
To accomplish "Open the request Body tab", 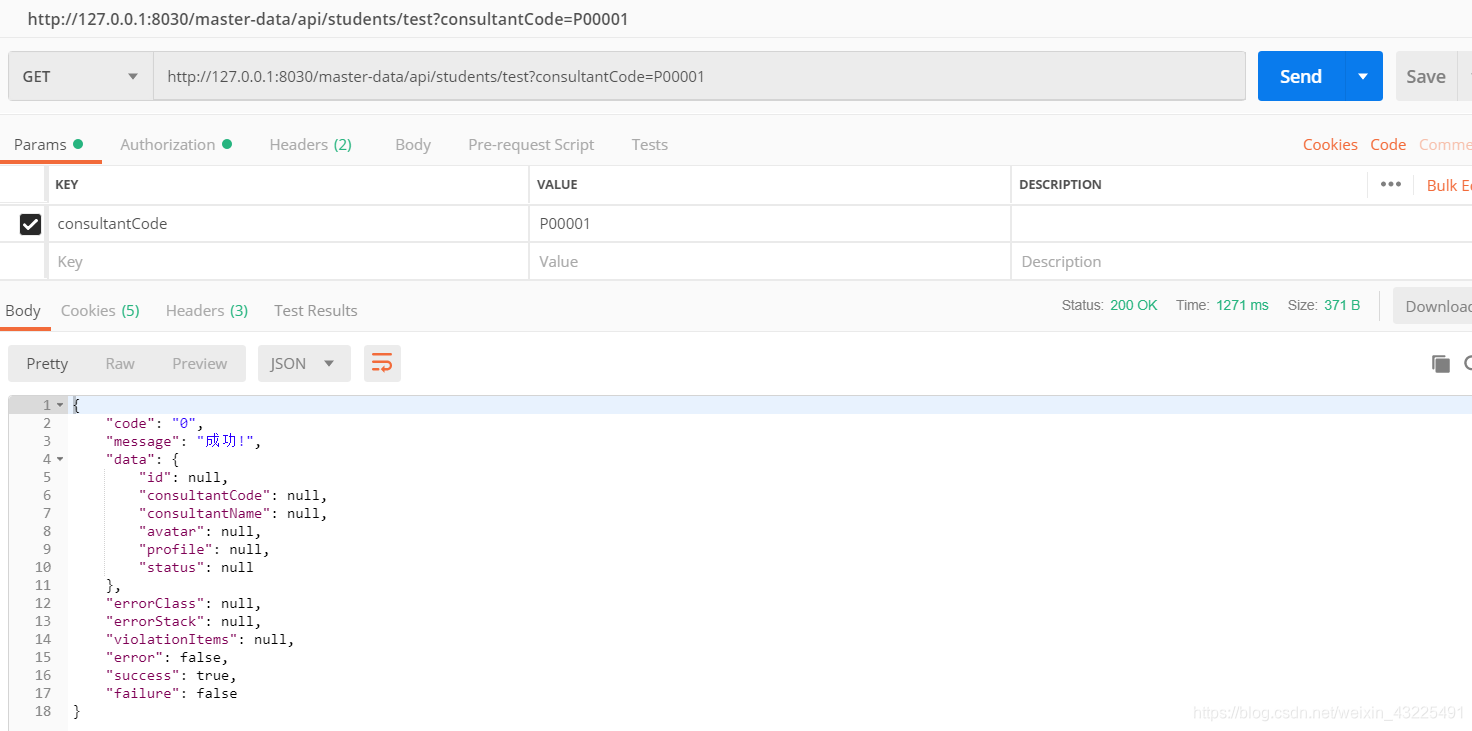I will 413,144.
